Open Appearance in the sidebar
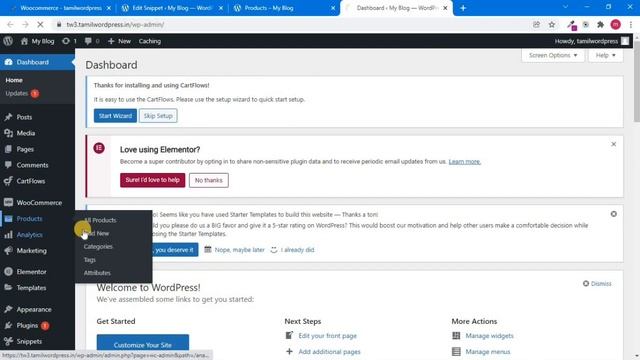 pos(34,309)
